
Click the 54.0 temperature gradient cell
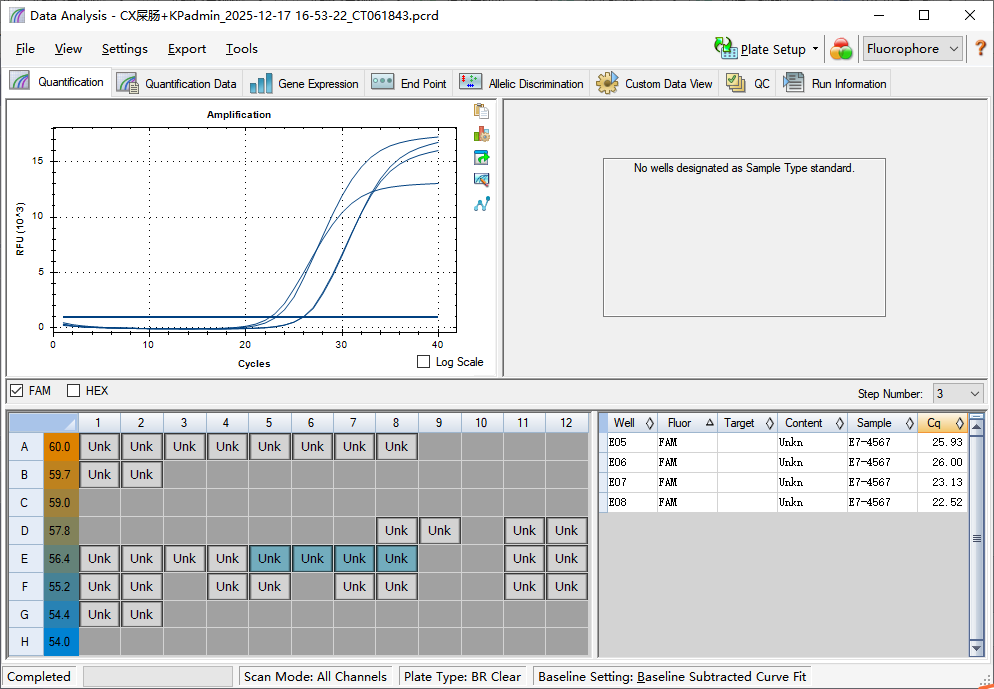(x=61, y=641)
